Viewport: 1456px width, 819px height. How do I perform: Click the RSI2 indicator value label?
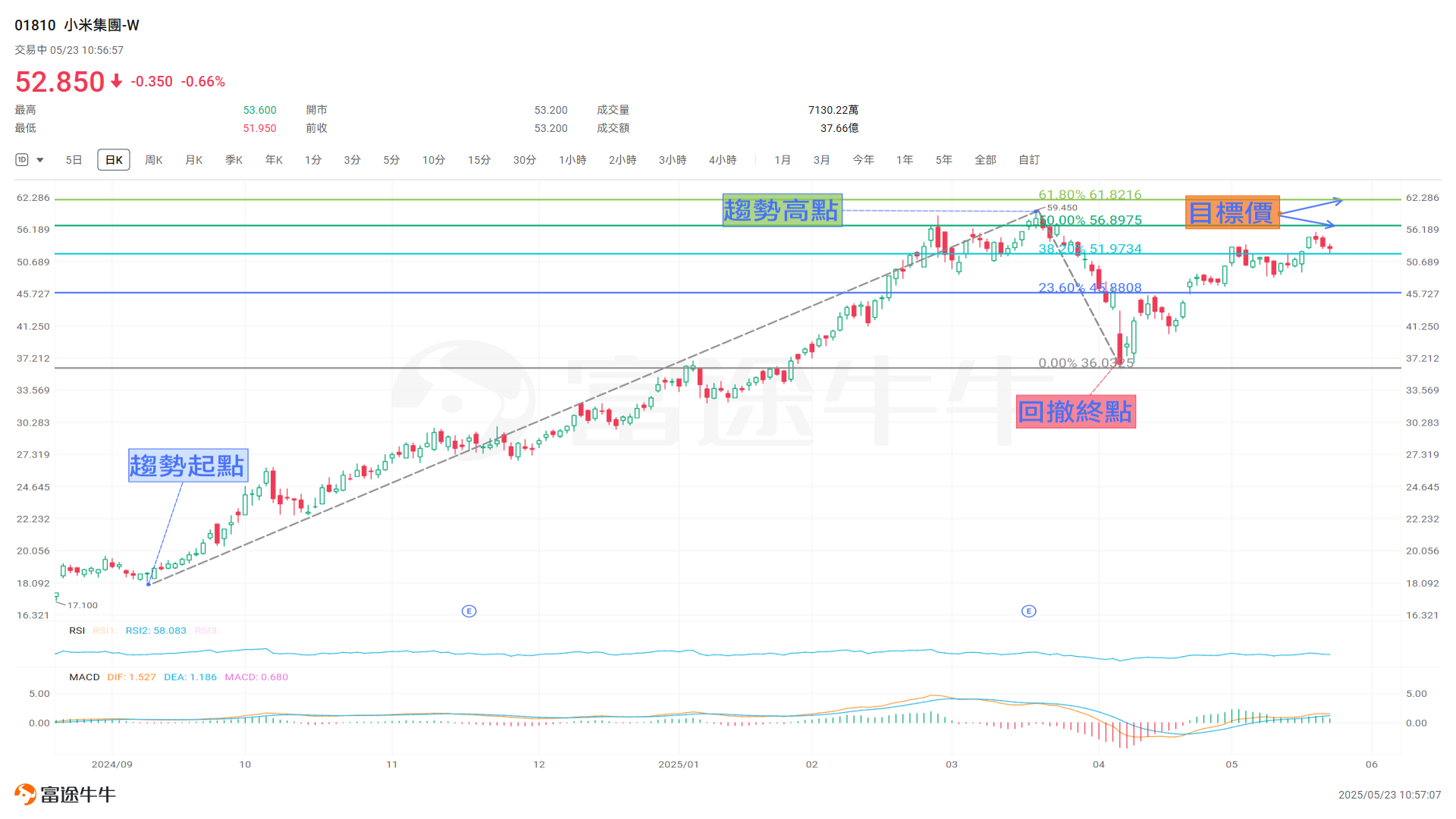pos(155,630)
